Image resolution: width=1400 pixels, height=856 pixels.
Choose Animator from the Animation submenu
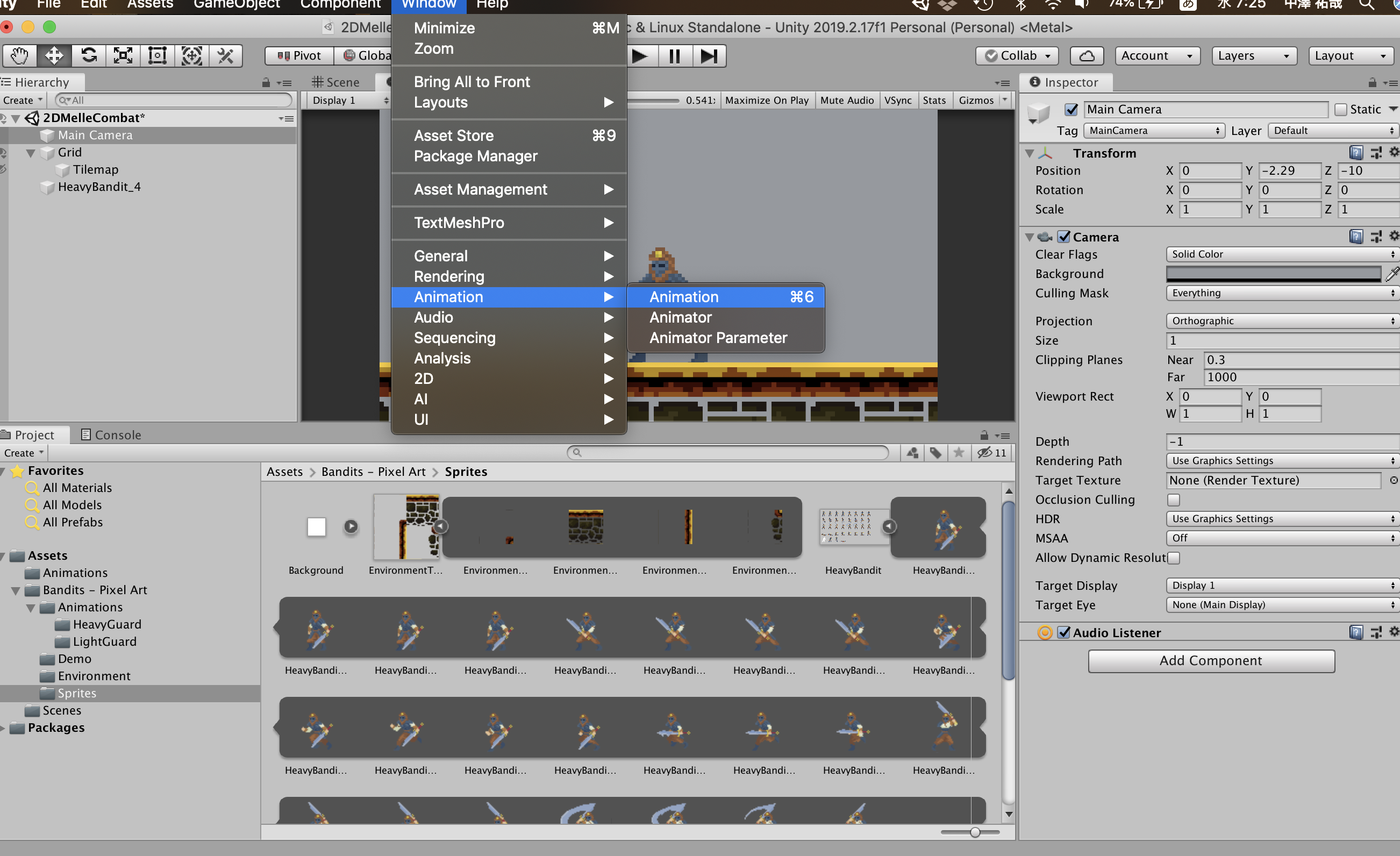click(680, 317)
